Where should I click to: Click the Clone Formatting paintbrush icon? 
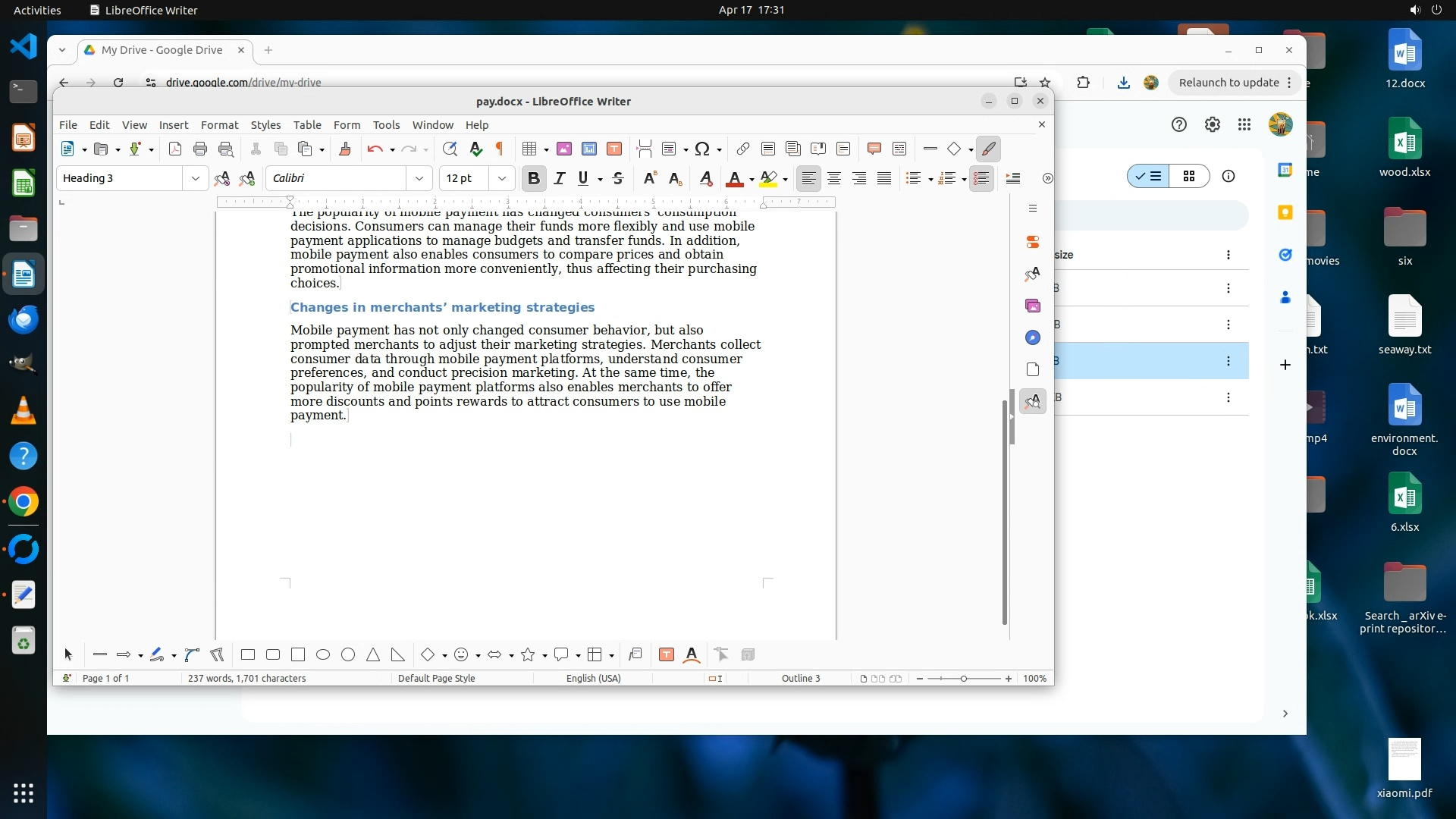(x=345, y=149)
